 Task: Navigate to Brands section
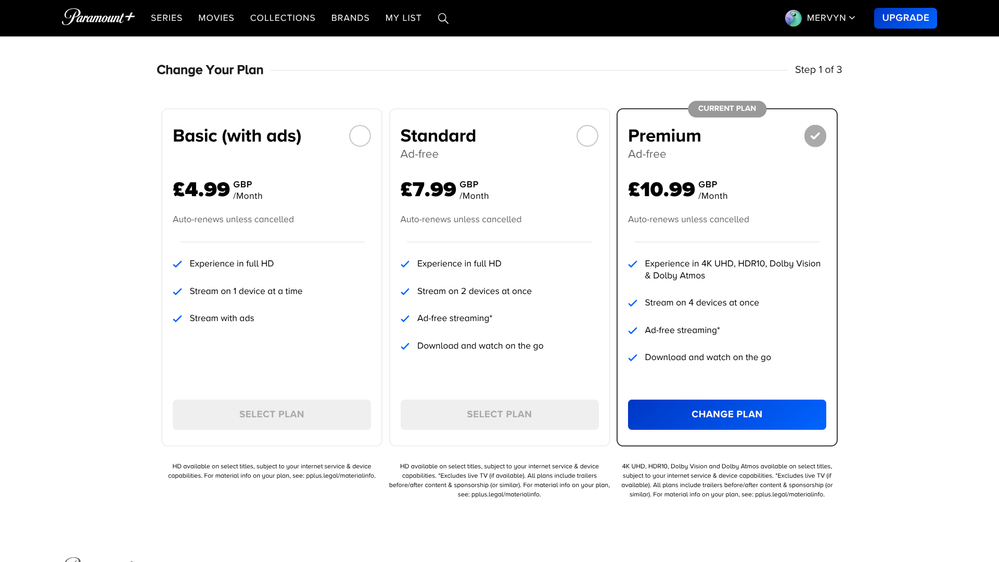point(350,18)
